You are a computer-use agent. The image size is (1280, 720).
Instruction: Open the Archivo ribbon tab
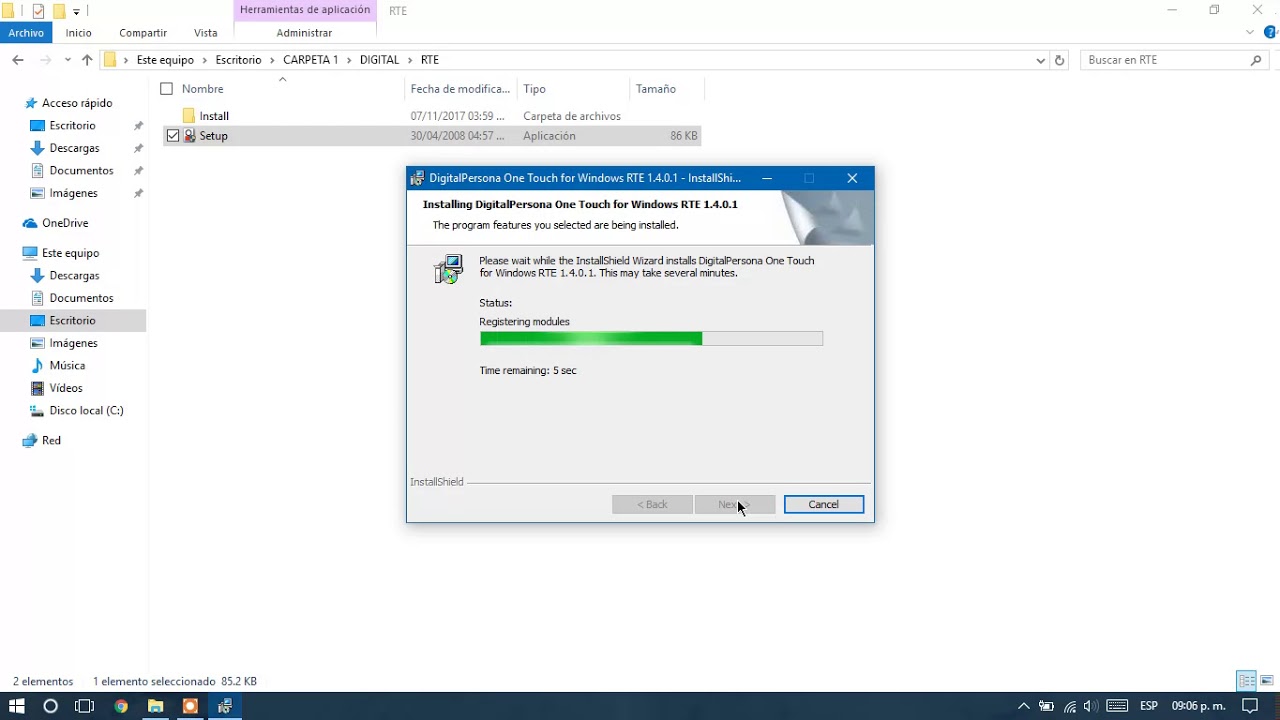pos(26,33)
